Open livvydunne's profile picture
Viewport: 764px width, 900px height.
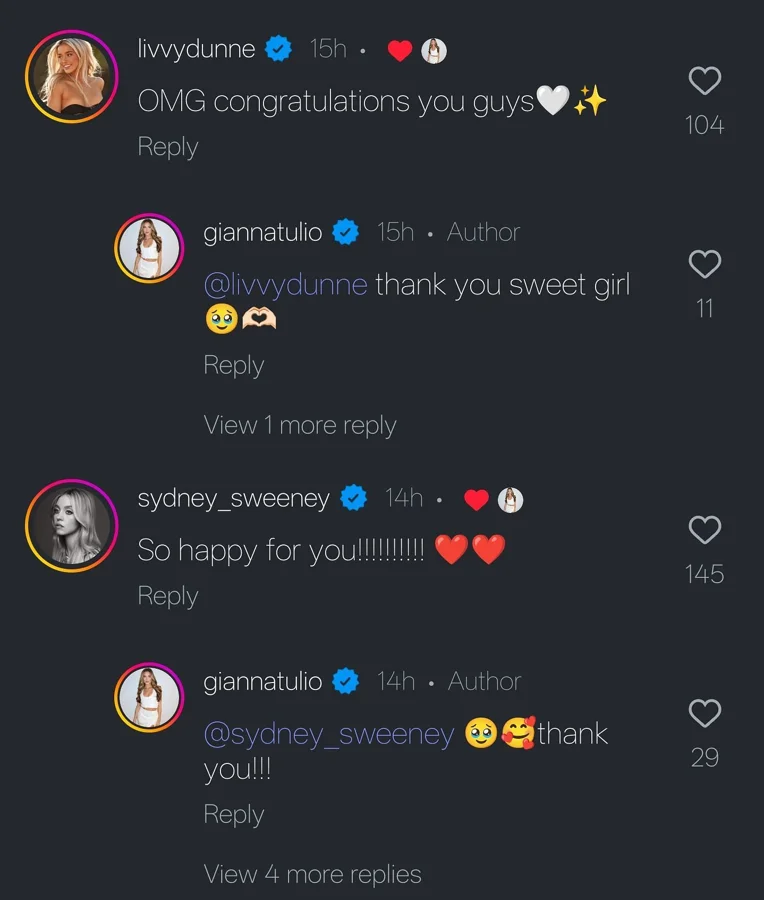pos(70,75)
